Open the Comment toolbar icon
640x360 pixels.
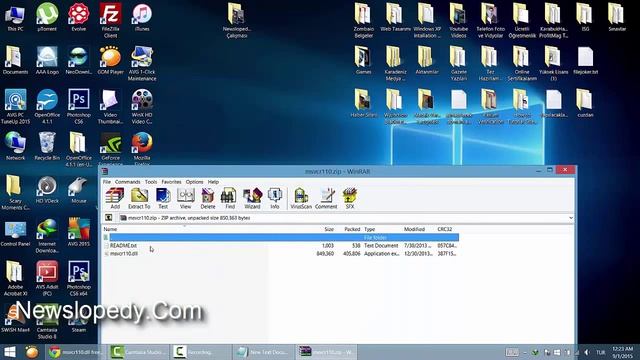pos(326,199)
